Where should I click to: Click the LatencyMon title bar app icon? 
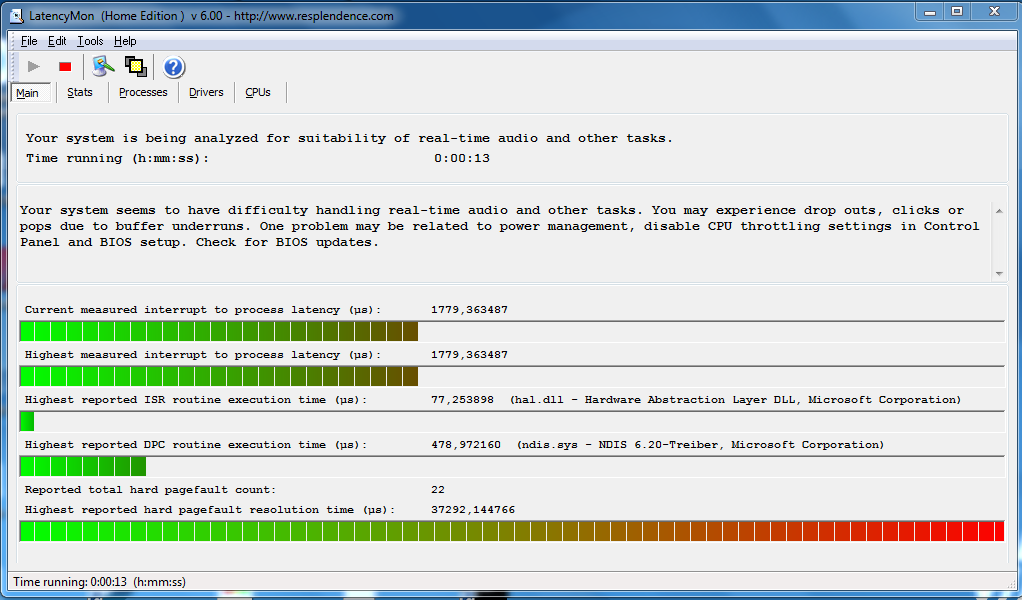pos(17,16)
